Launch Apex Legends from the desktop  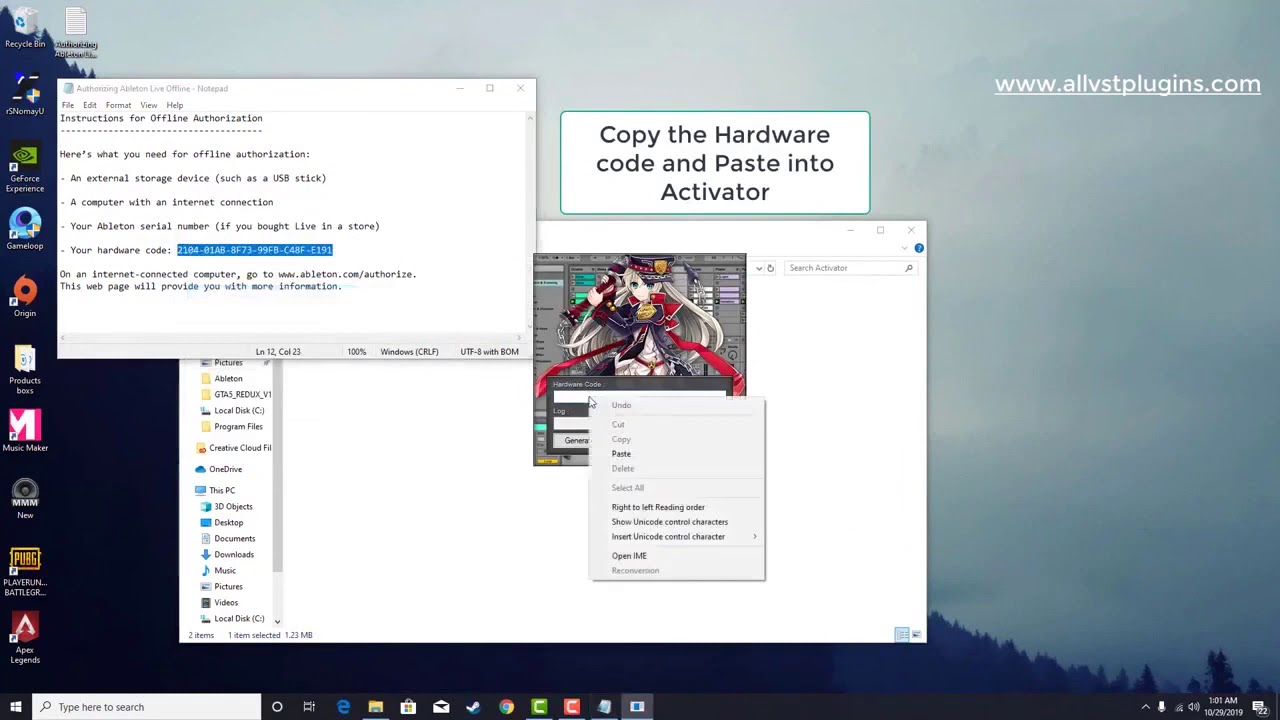pyautogui.click(x=25, y=639)
